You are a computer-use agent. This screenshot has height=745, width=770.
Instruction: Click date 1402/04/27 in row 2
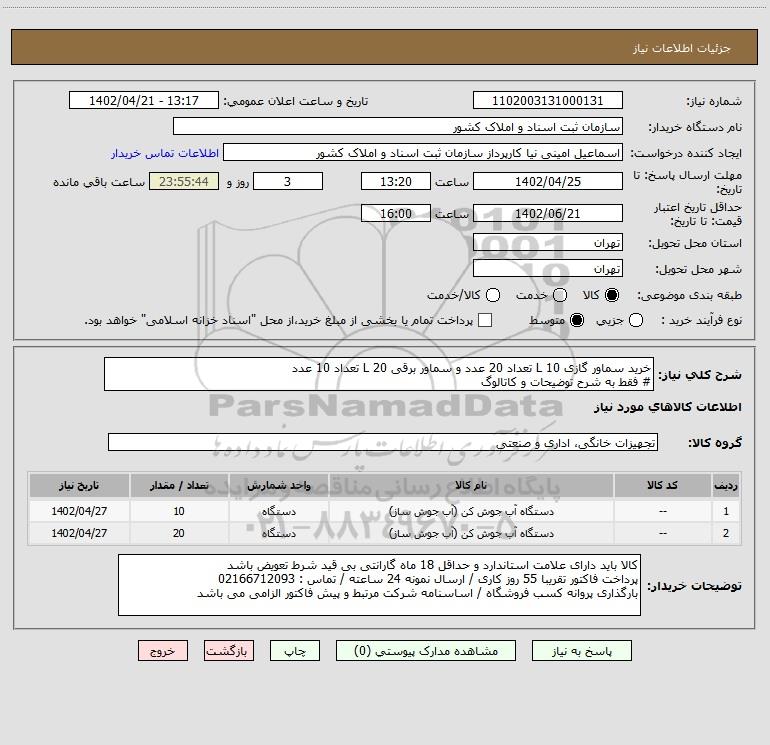point(79,533)
